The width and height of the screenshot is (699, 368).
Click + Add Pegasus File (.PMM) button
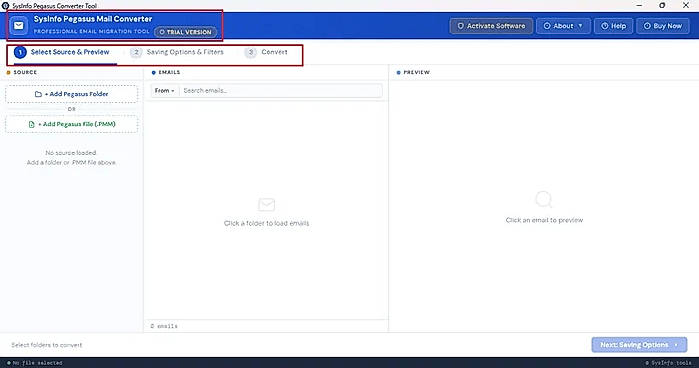click(x=71, y=124)
